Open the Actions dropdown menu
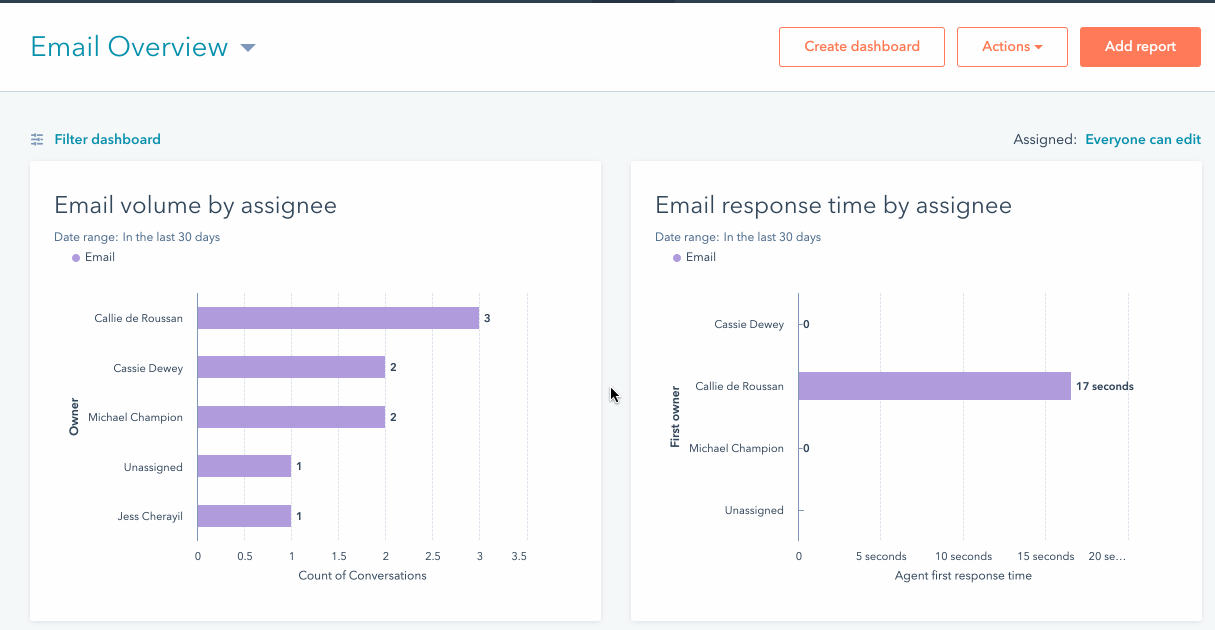 (1012, 47)
